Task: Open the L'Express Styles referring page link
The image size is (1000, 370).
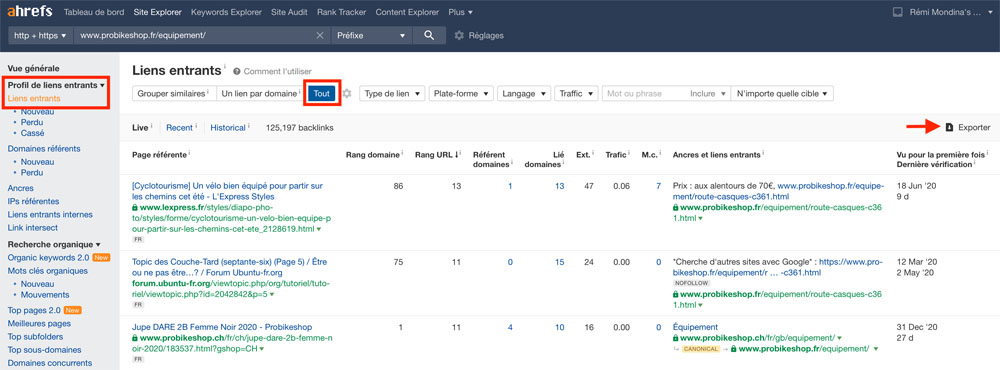Action: 227,191
